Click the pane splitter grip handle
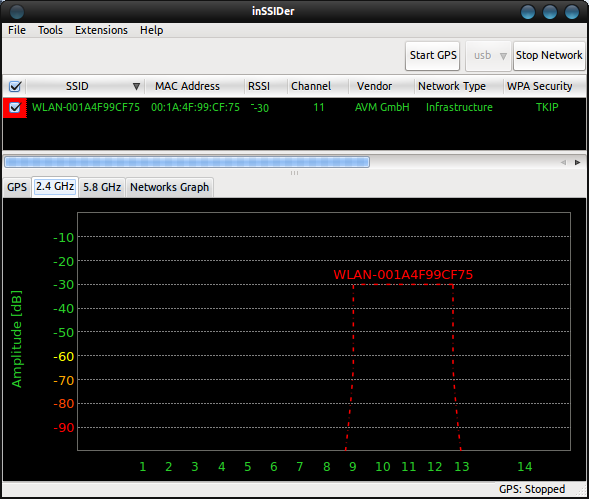 coord(294,173)
